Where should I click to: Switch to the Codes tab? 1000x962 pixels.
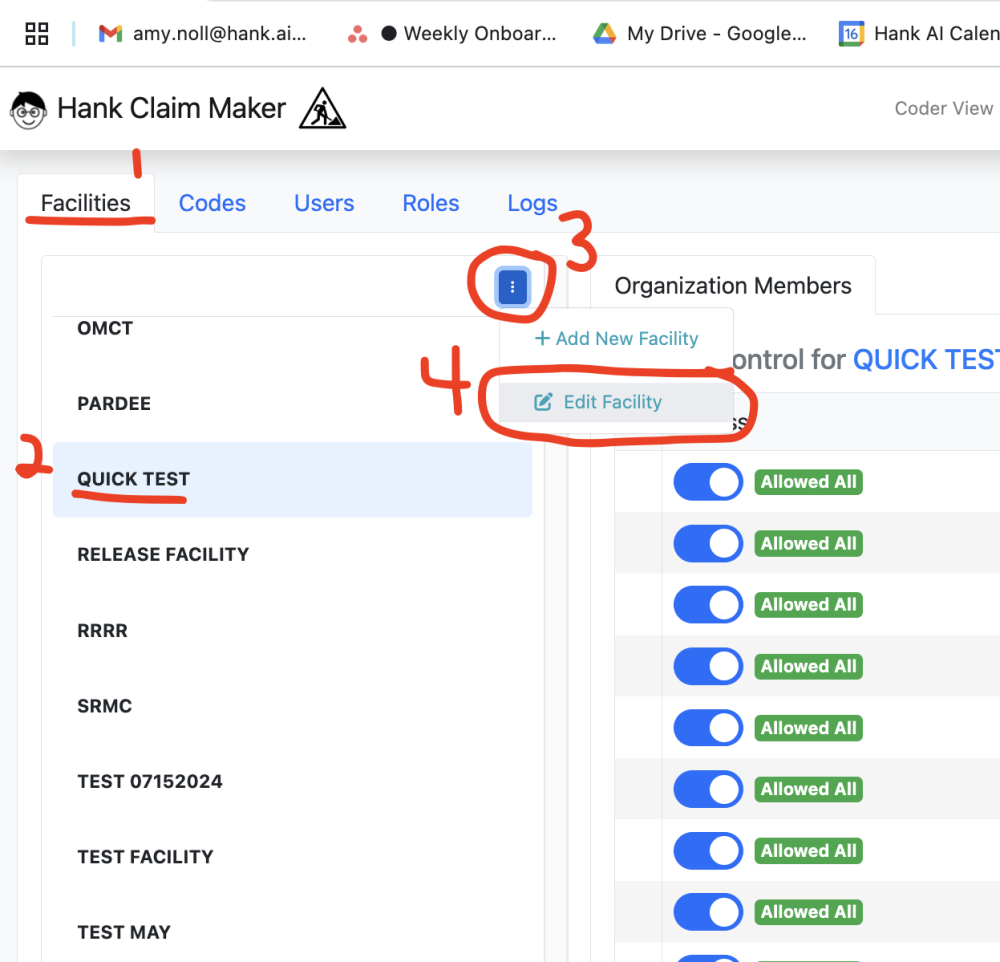(x=212, y=203)
